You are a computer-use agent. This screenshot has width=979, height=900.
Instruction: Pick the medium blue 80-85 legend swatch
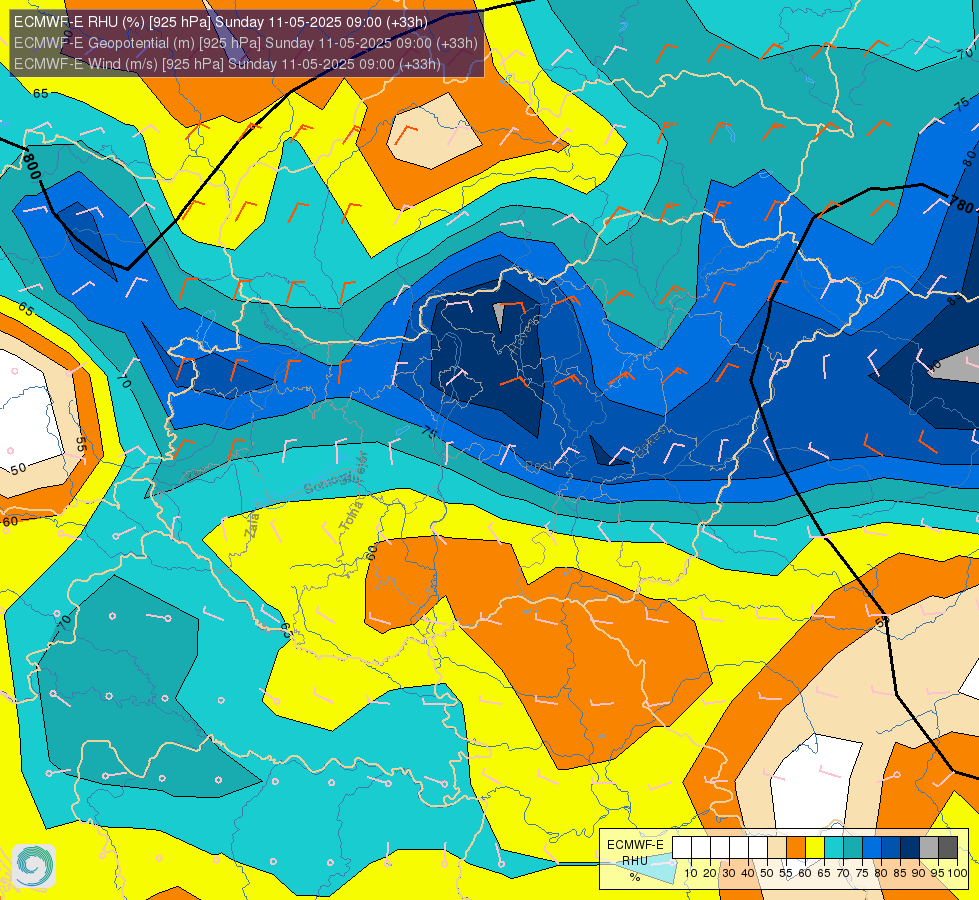[x=890, y=847]
